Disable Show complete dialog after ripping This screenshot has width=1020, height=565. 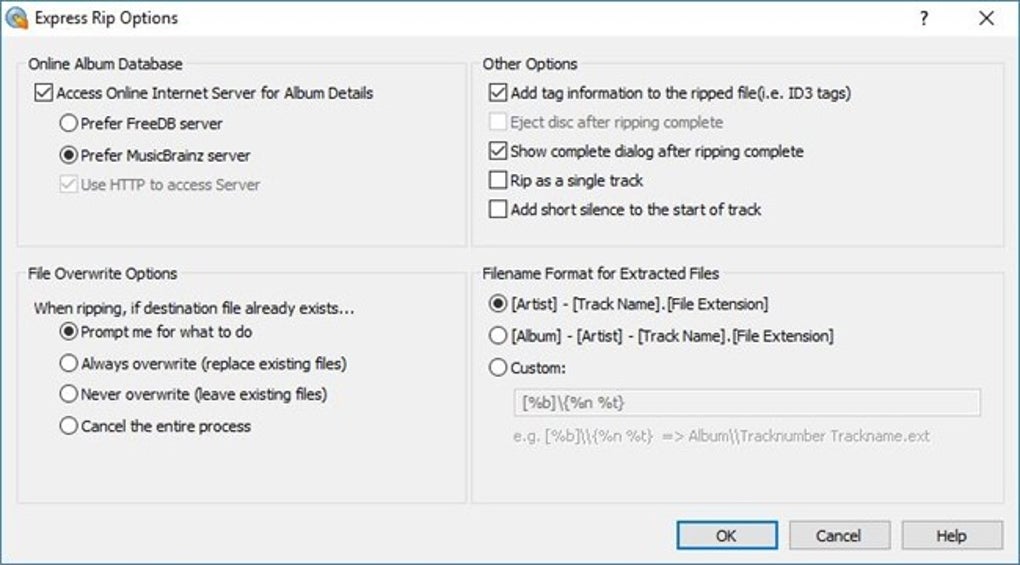point(498,152)
